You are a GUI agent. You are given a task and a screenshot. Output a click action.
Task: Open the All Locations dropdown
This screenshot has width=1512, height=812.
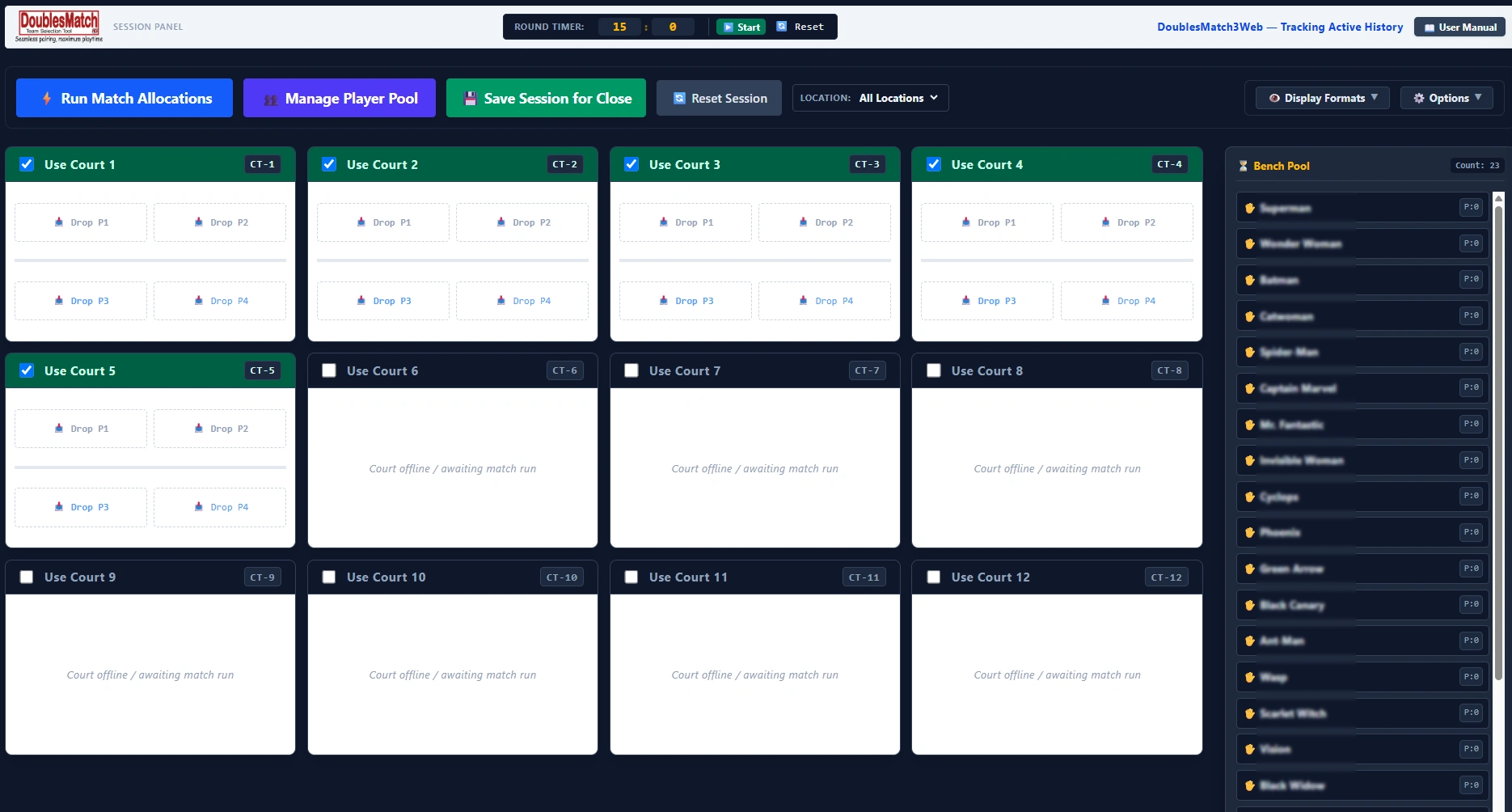[x=898, y=98]
